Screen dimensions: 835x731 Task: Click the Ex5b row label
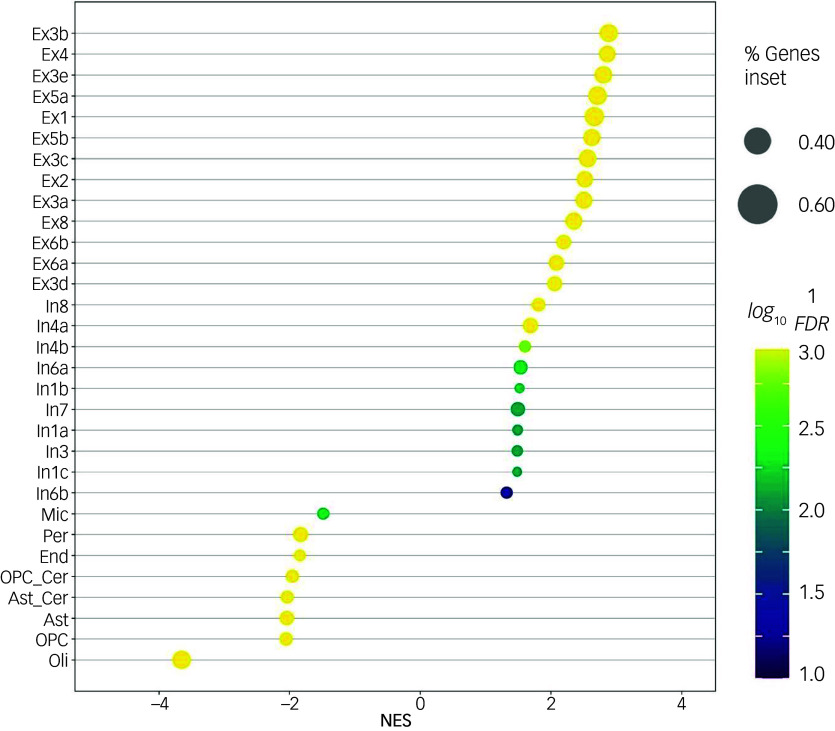tap(50, 138)
